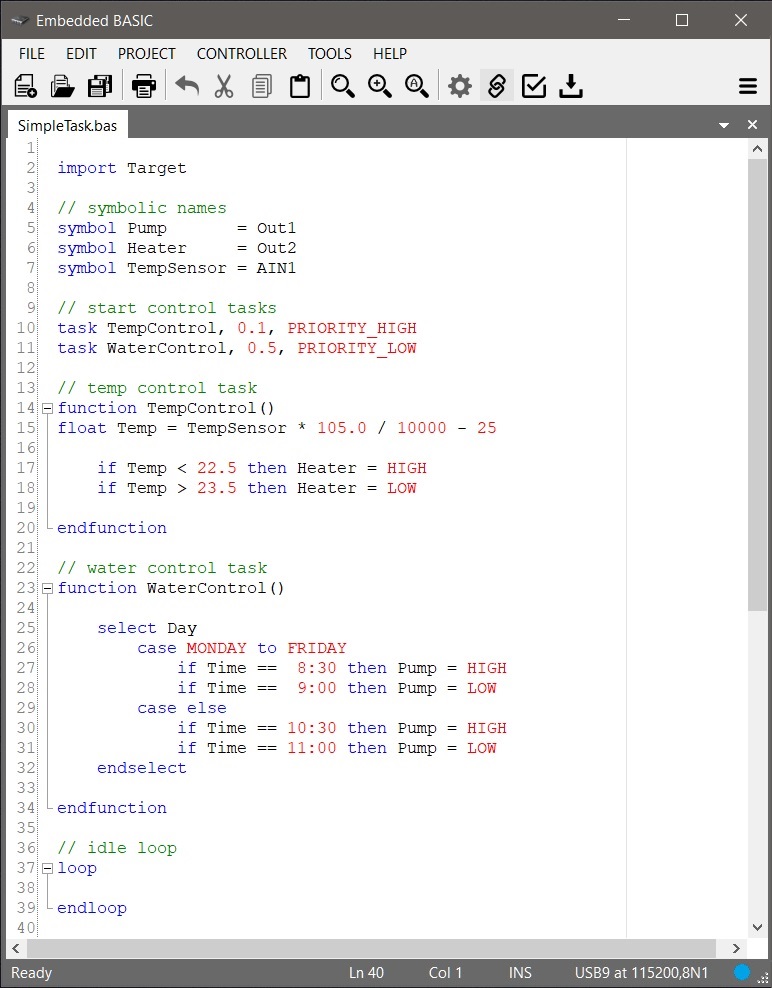The height and width of the screenshot is (988, 772).
Task: Collapse the WaterControl function fold marker
Action: click(47, 588)
